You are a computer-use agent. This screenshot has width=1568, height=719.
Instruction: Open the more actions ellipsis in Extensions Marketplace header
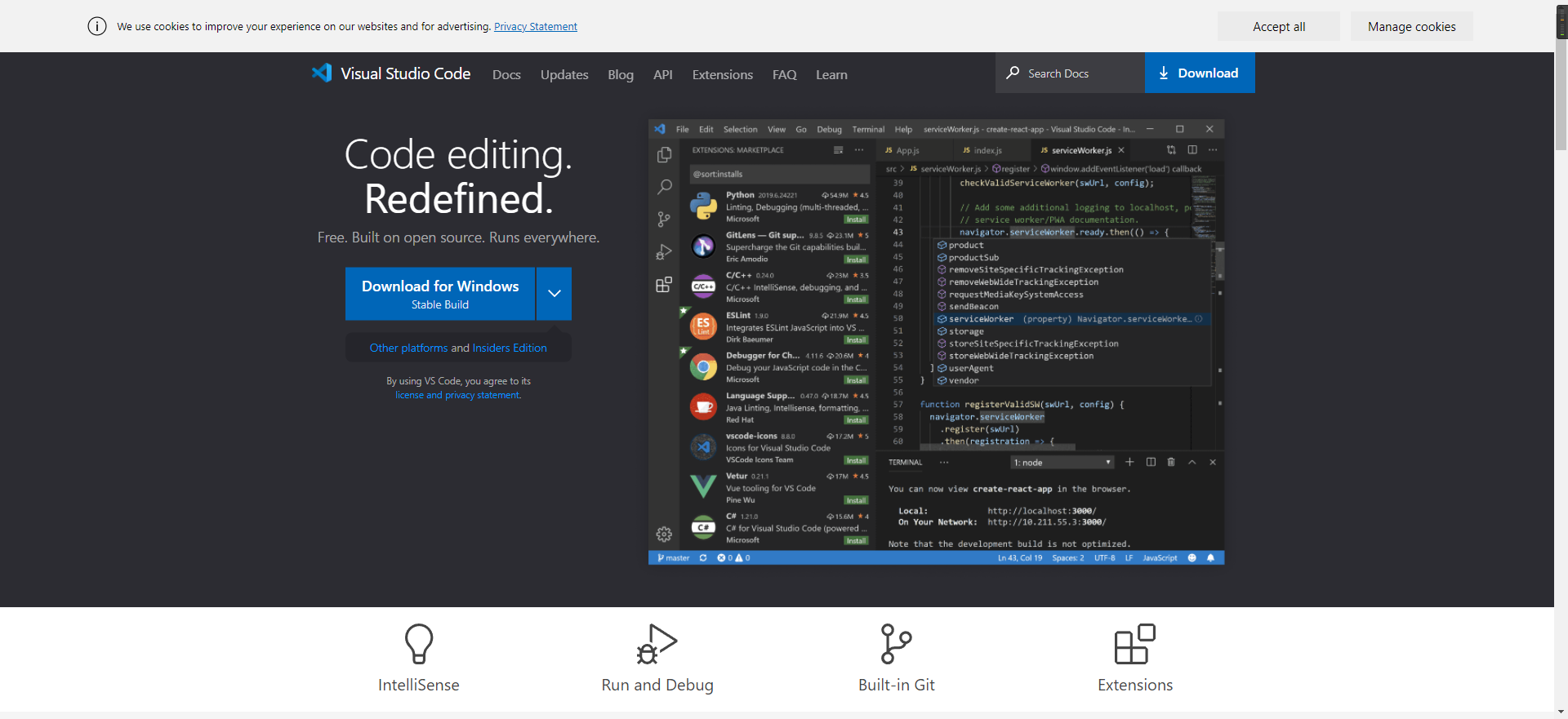click(x=859, y=150)
